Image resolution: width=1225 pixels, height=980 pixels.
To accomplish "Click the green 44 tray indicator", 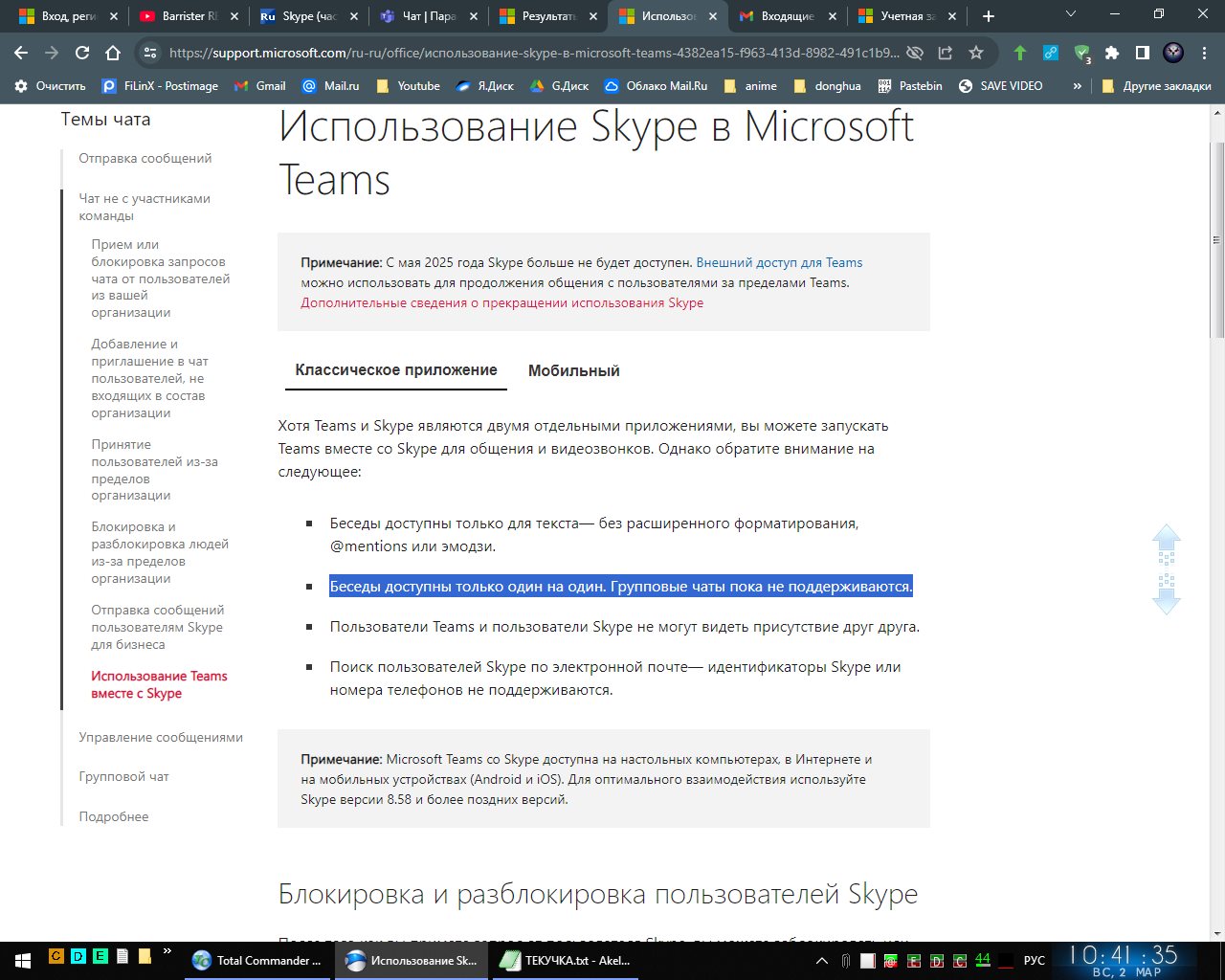I will [983, 959].
